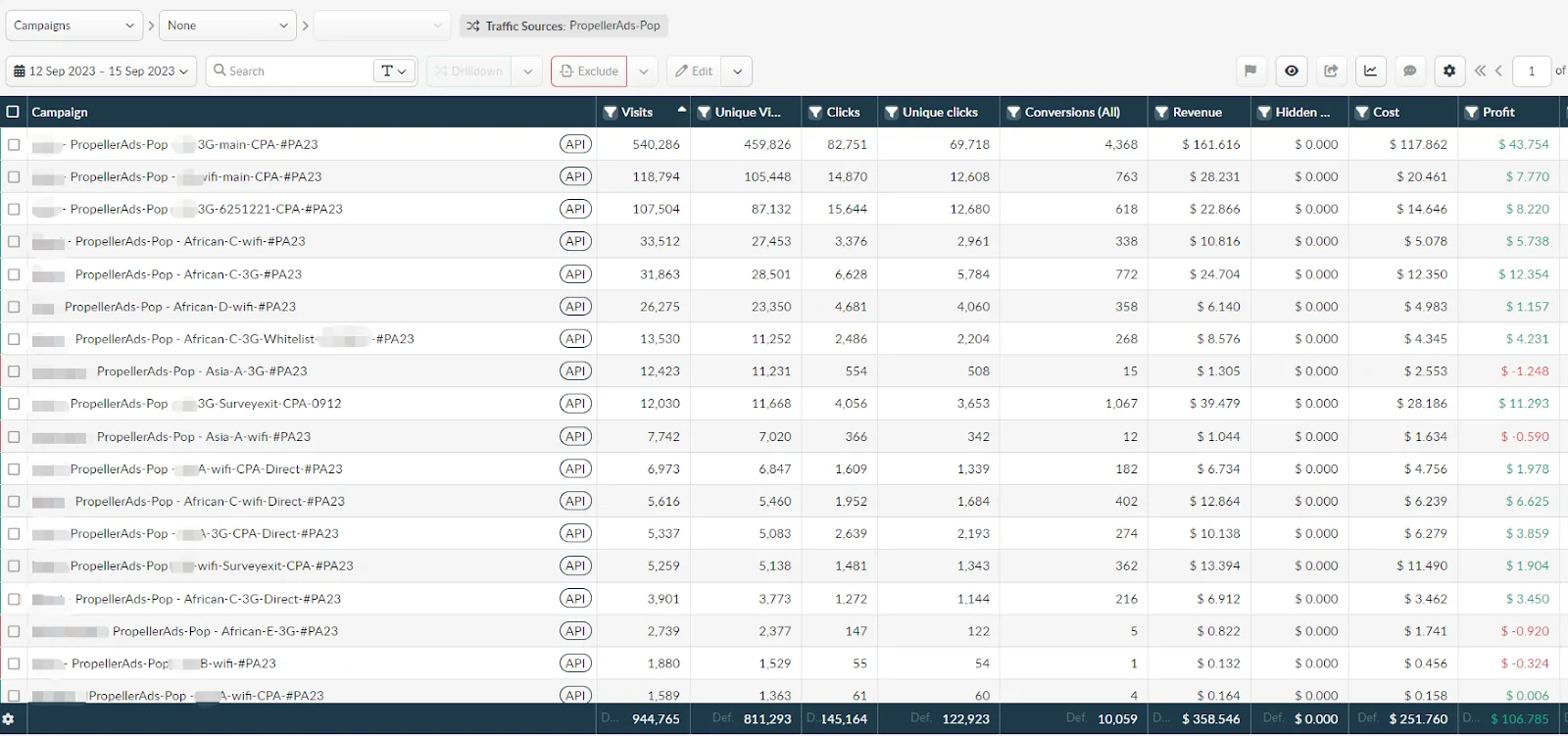
Task: Click the Traffic Sources: PropellerAds-Pop filter tag
Action: pyautogui.click(x=563, y=25)
